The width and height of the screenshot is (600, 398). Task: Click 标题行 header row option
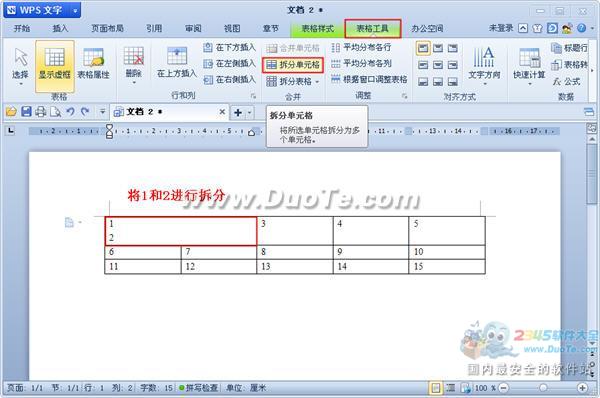coord(569,48)
